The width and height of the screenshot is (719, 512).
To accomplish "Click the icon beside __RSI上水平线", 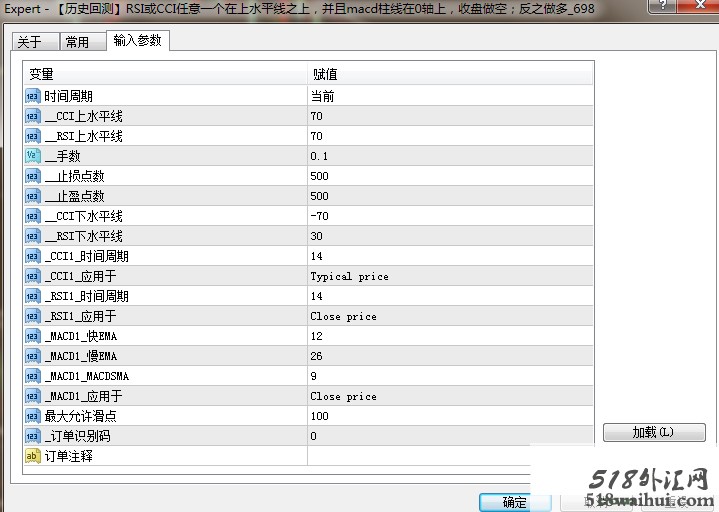I will pos(33,136).
